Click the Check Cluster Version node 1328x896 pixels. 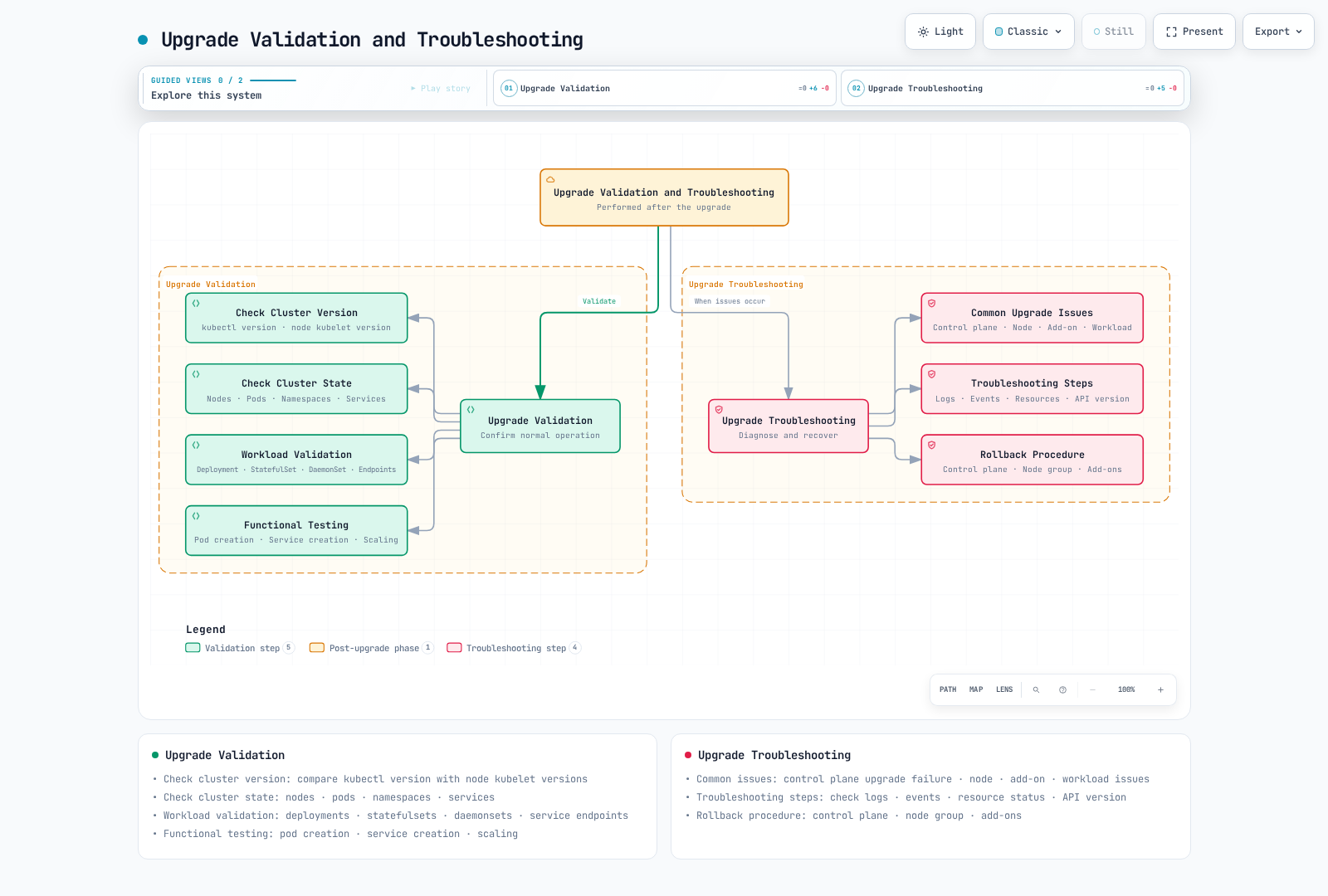296,318
